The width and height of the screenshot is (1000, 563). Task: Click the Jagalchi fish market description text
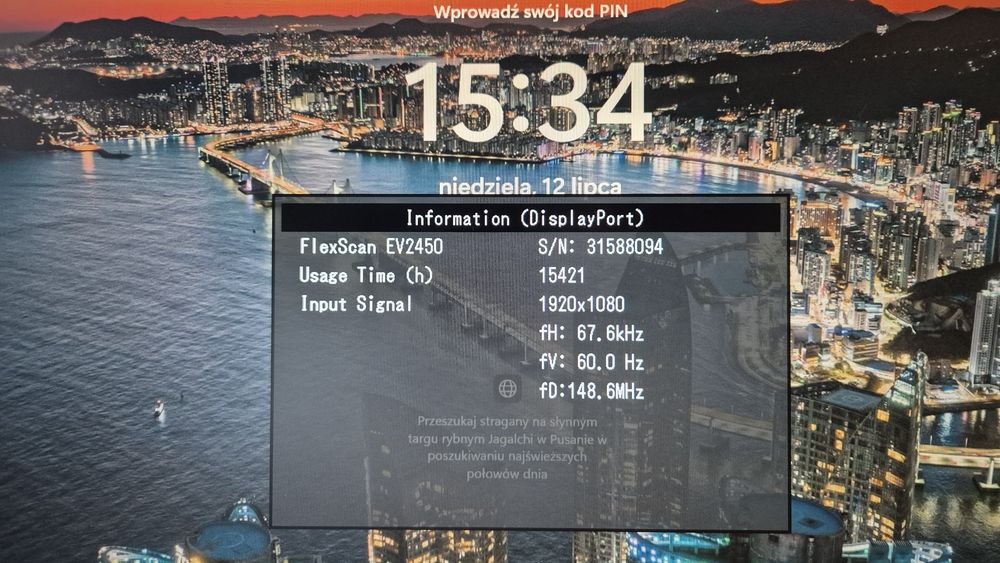(x=507, y=448)
